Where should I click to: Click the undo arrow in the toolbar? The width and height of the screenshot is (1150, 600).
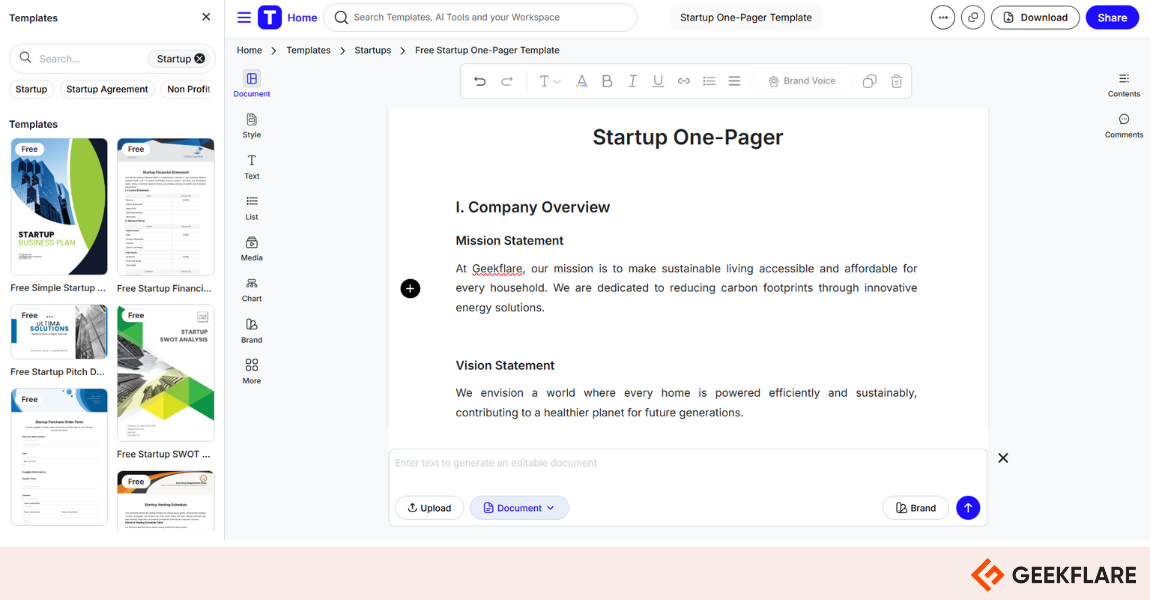point(480,81)
